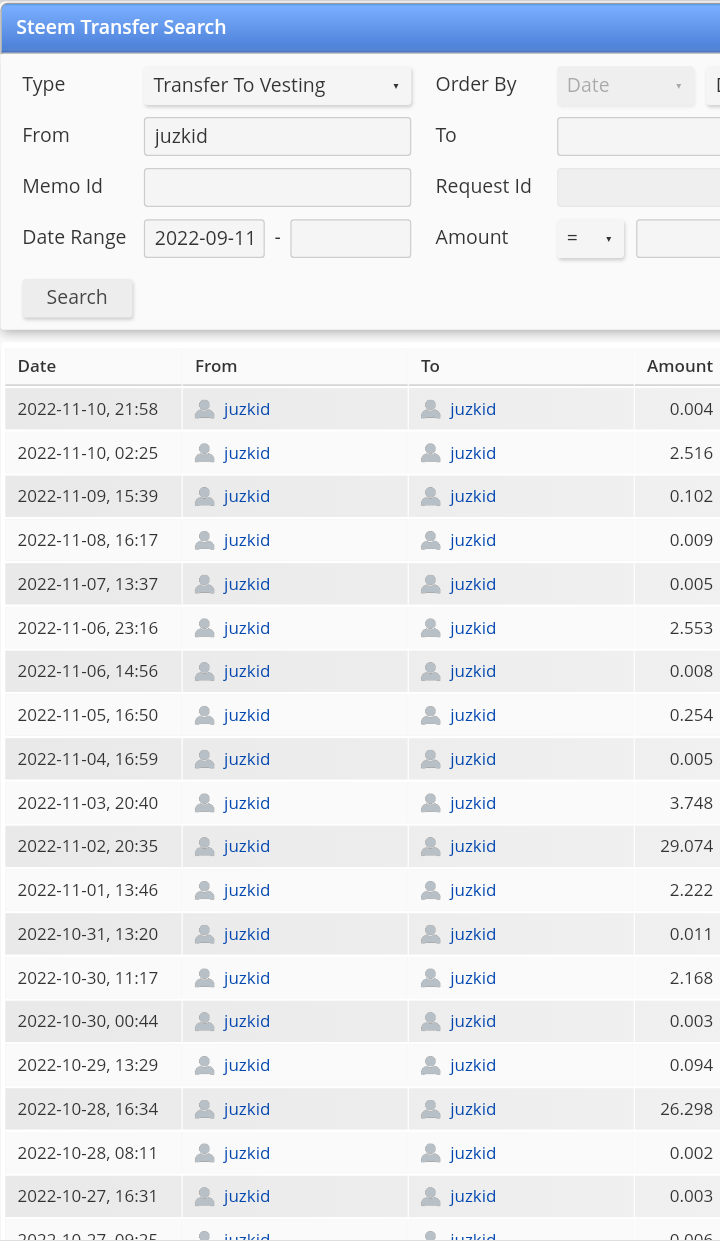This screenshot has height=1244, width=720.
Task: Click the From input field containing juzkid
Action: coord(278,136)
